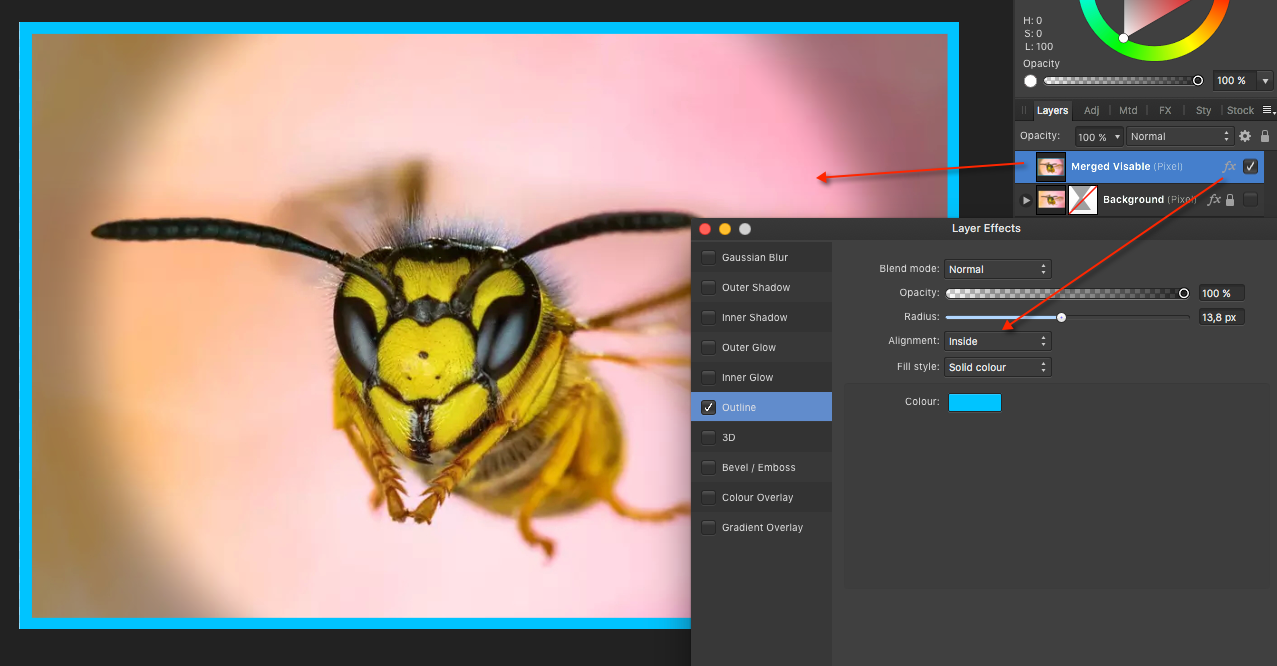
Task: Open the Layers panel hamburger menu
Action: 1268,110
